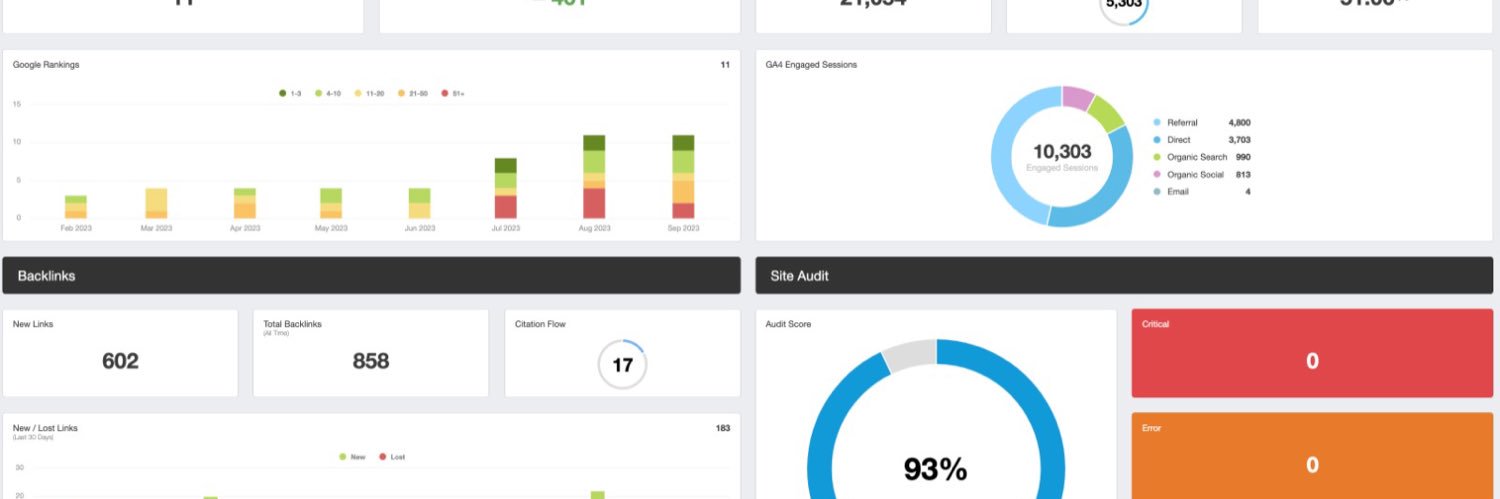Viewport: 1500px width, 499px height.
Task: Click the Jul 2023 axis label
Action: pos(506,228)
